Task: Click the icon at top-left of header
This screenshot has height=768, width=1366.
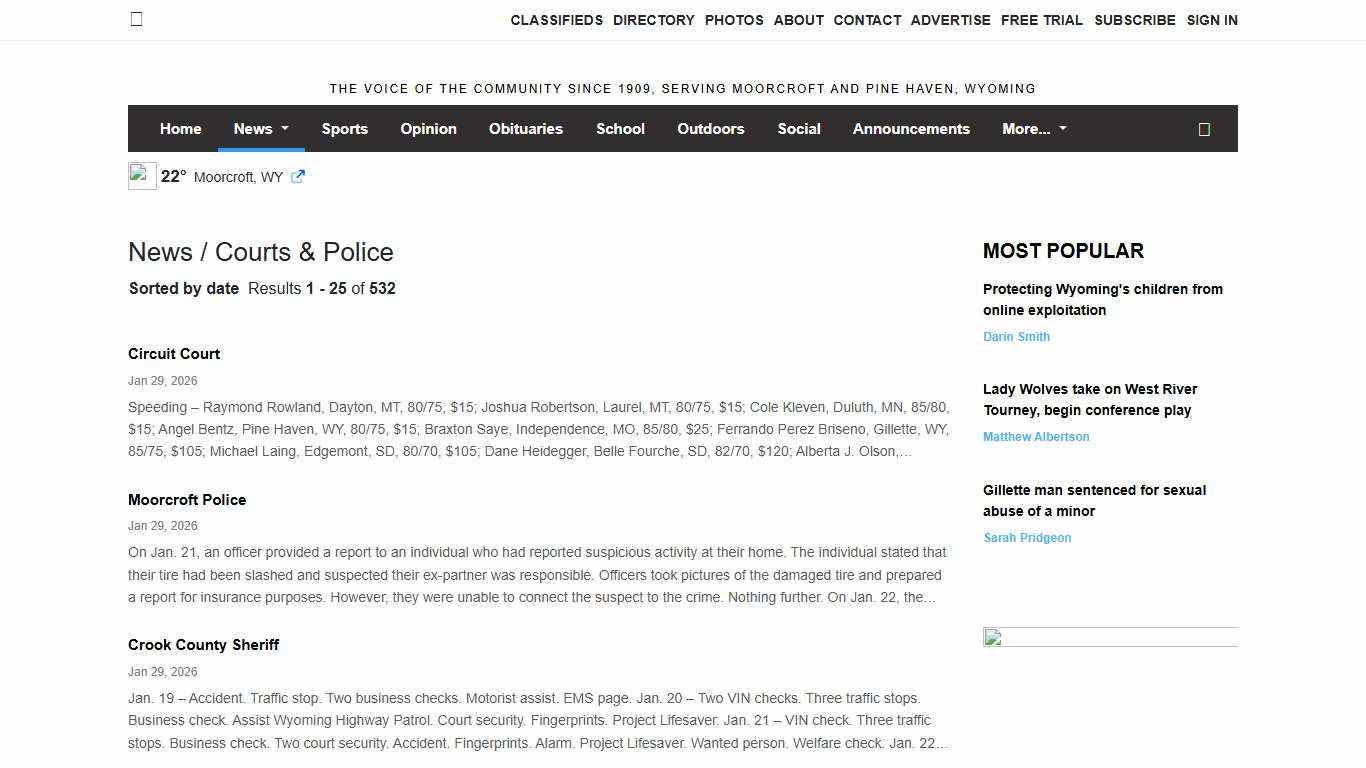Action: pyautogui.click(x=137, y=19)
